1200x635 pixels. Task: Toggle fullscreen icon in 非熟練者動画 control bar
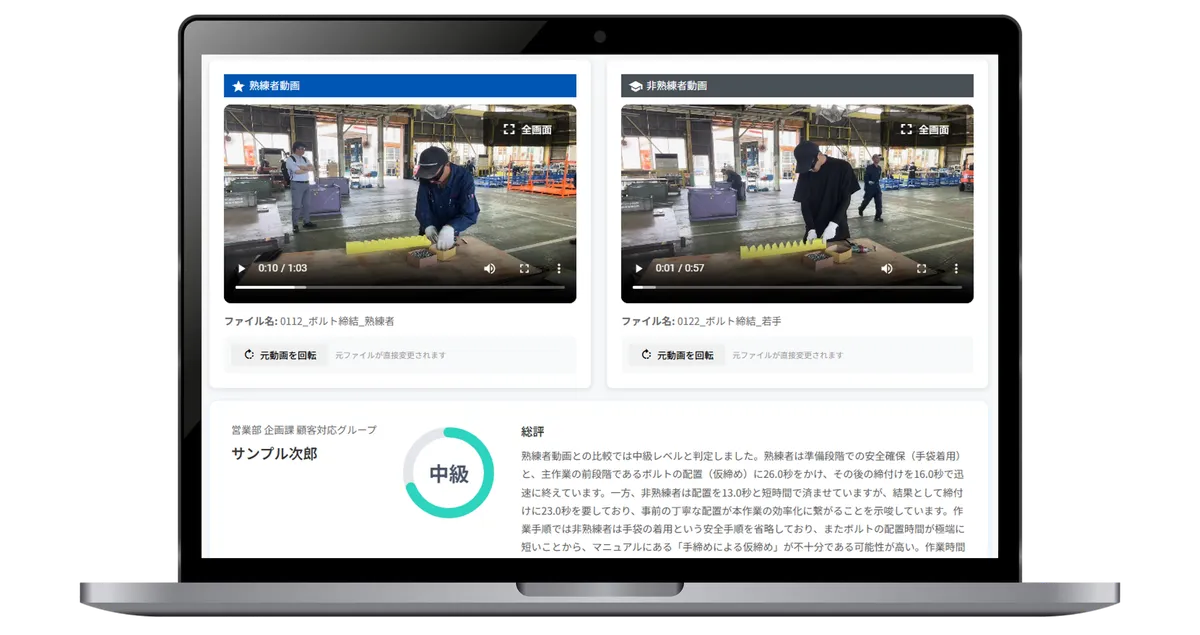click(x=921, y=269)
